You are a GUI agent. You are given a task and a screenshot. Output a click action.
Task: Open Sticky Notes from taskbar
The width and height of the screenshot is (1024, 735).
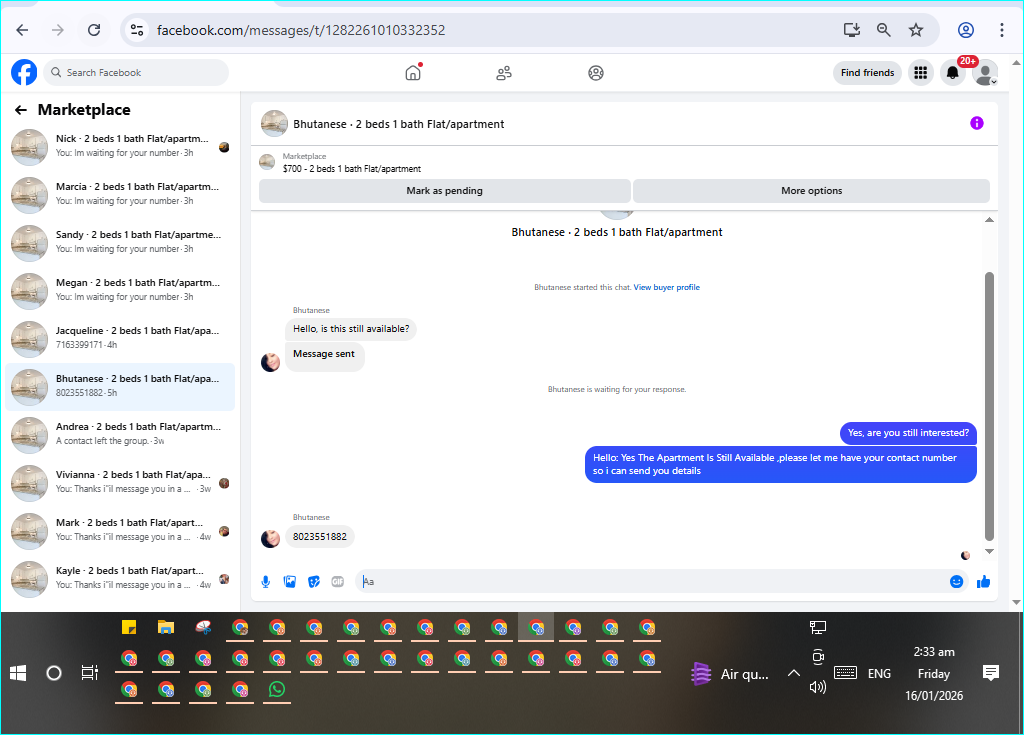coord(129,628)
